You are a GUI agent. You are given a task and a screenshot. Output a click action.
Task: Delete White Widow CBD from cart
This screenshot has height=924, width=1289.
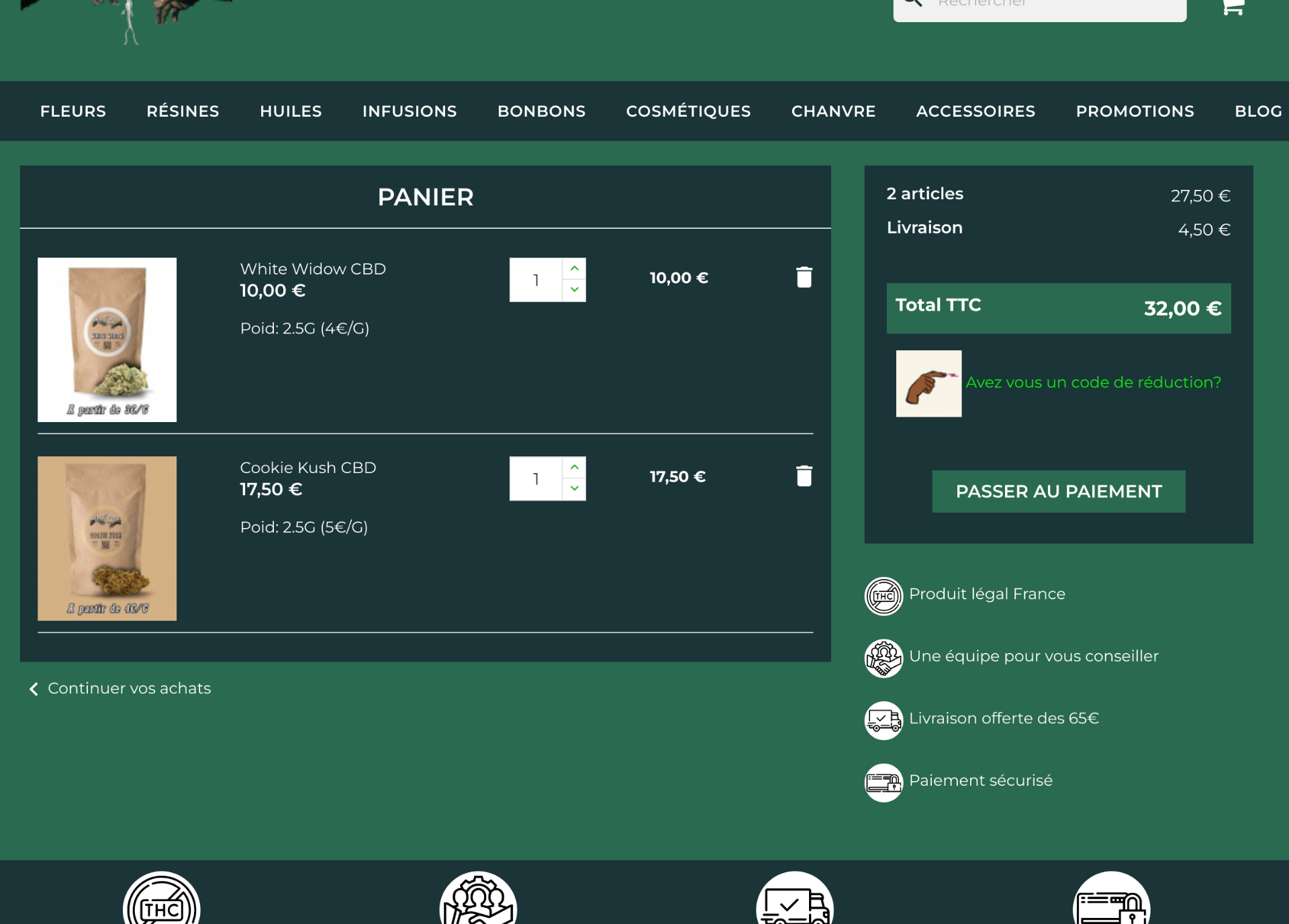pos(804,277)
